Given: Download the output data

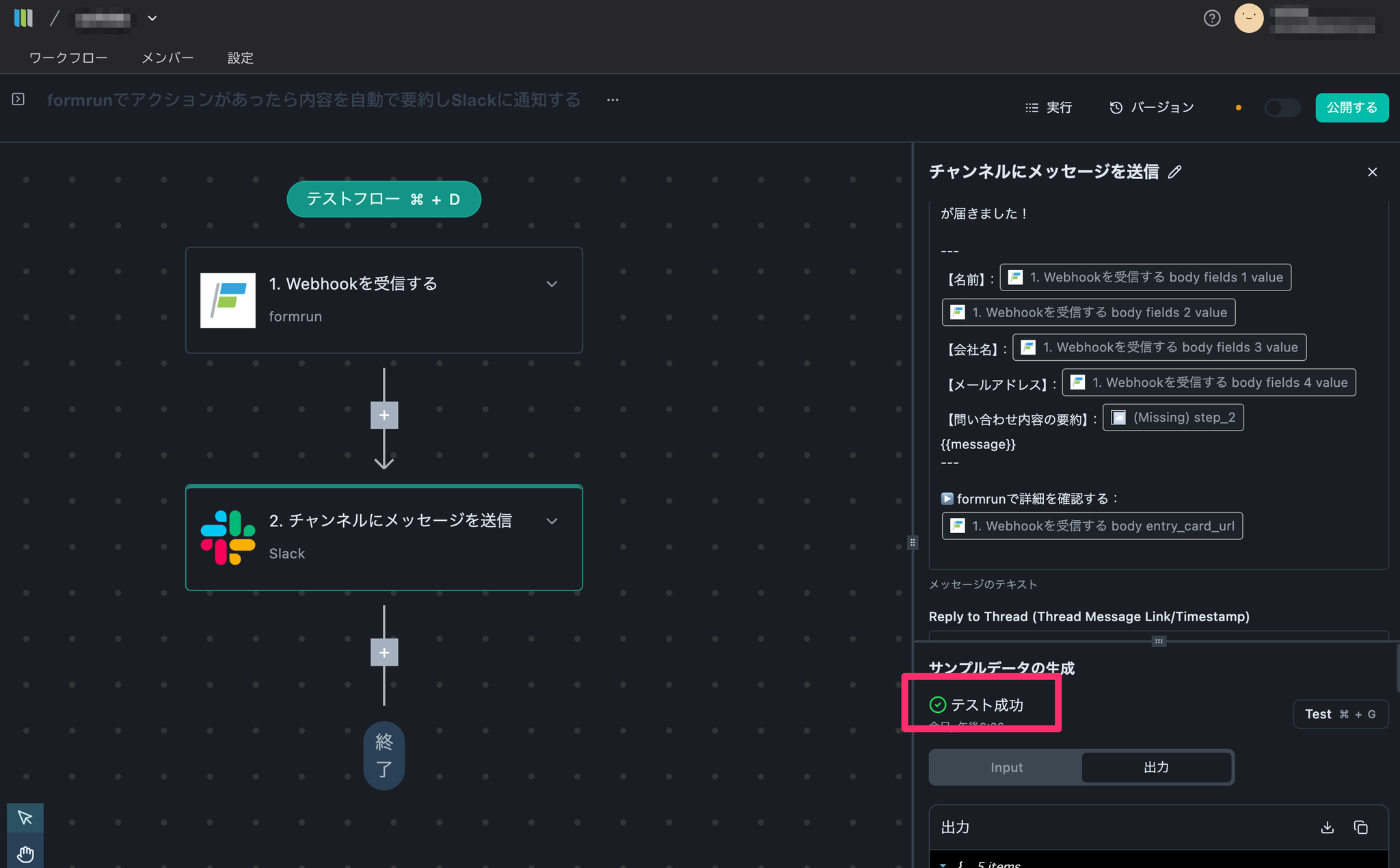Looking at the screenshot, I should click(x=1327, y=828).
